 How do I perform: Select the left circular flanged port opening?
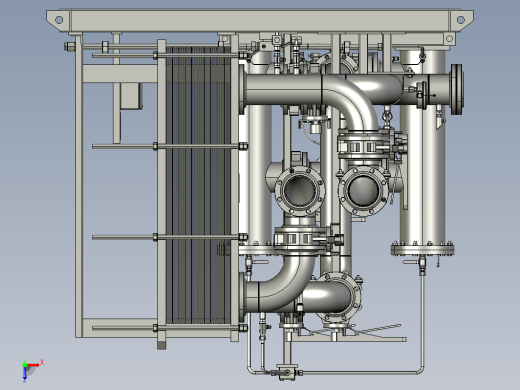(x=299, y=191)
